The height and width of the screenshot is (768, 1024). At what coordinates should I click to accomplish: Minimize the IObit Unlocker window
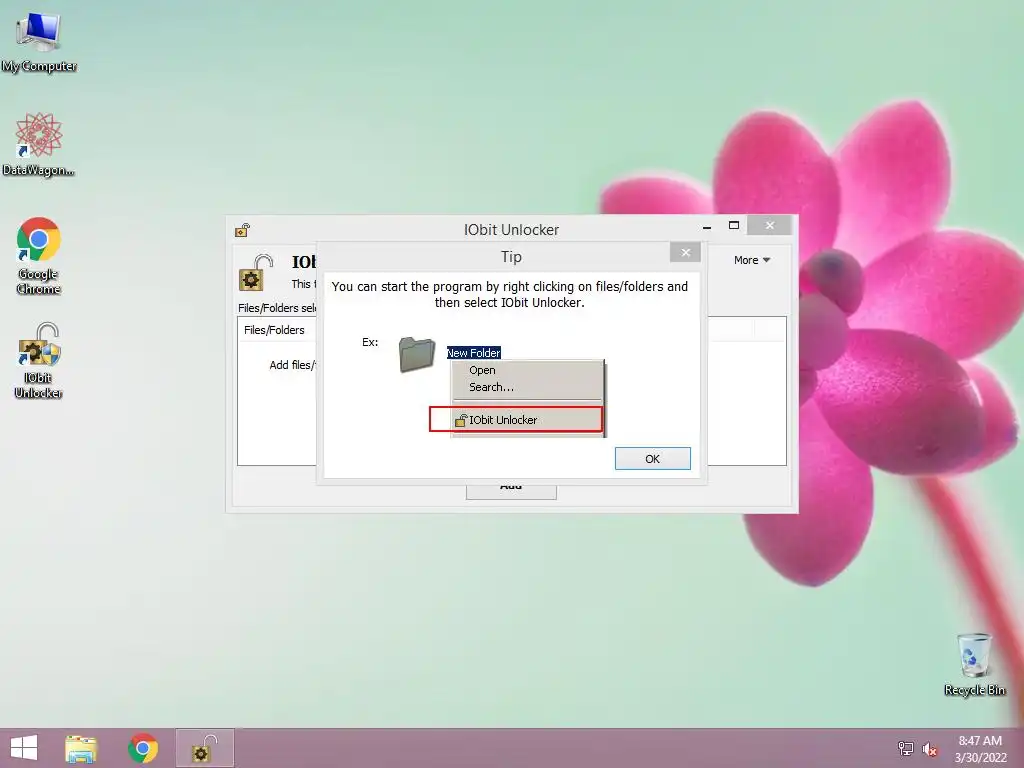click(707, 226)
